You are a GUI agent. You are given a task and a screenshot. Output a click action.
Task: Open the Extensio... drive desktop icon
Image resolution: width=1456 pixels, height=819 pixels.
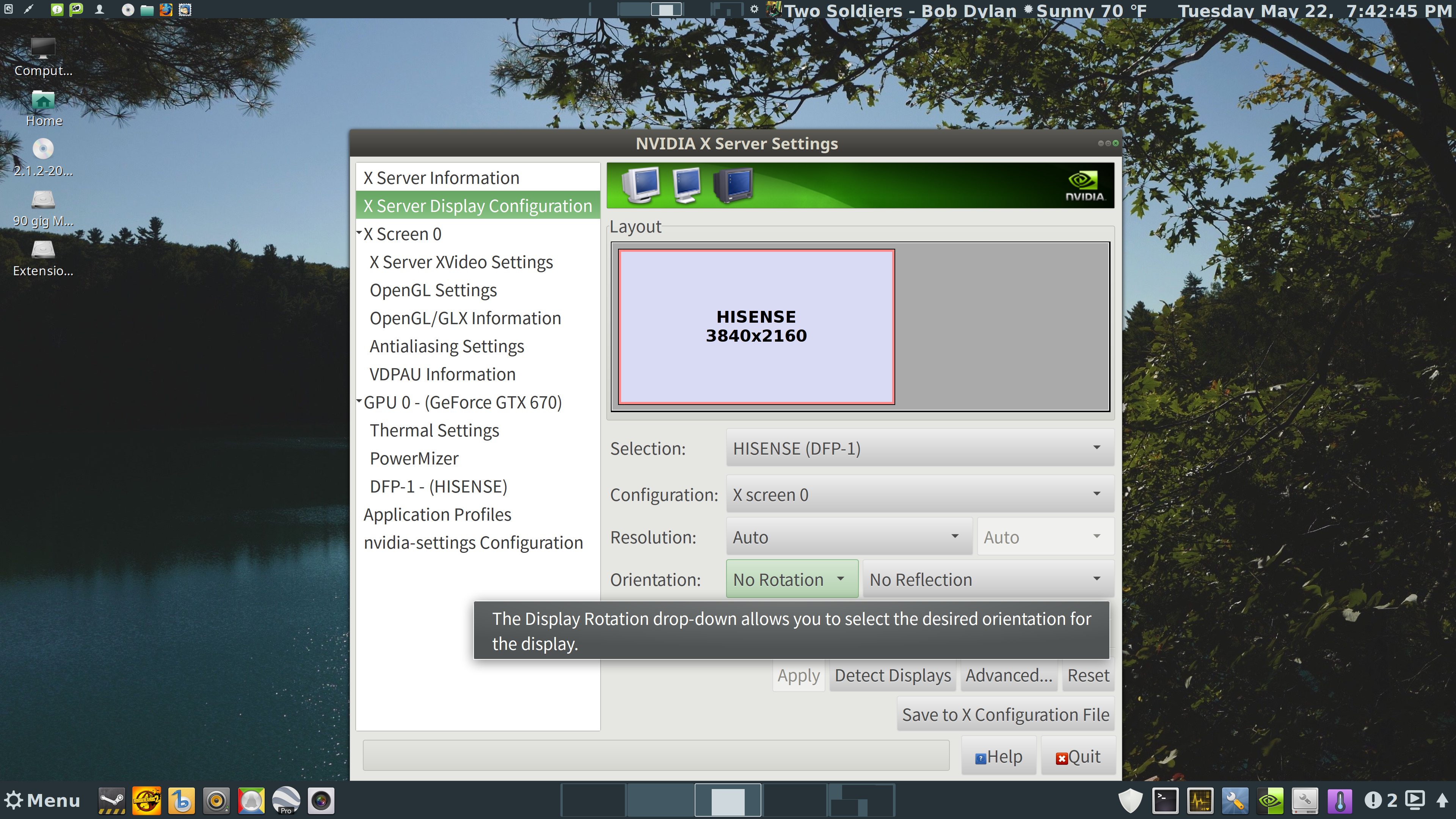(x=43, y=258)
